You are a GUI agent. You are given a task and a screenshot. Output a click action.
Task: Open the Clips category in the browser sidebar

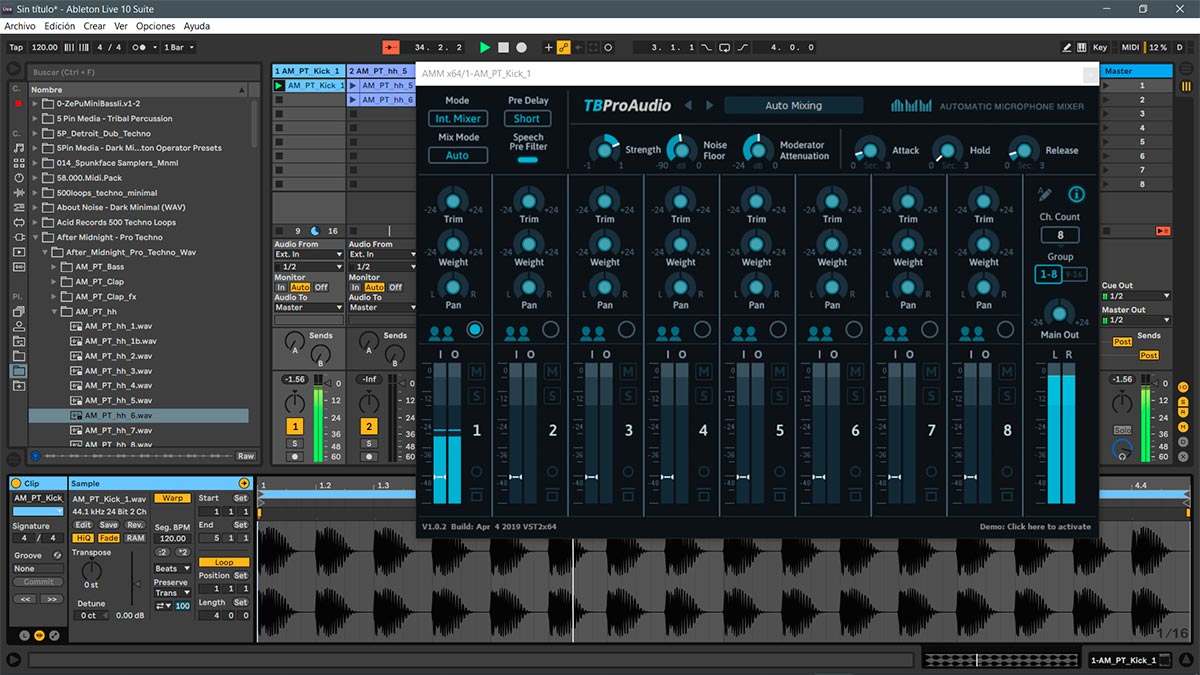(x=19, y=252)
